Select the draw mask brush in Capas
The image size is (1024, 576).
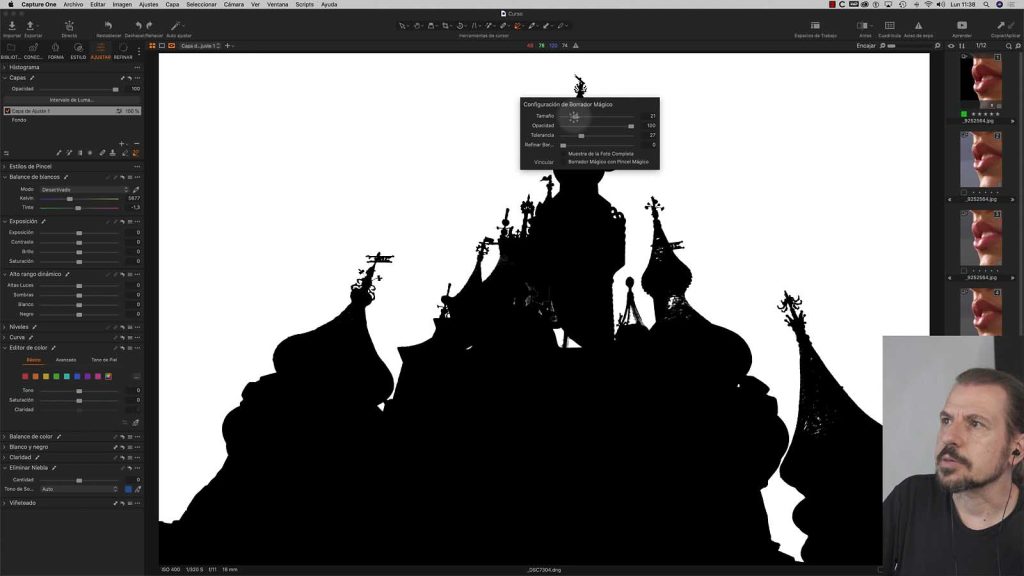(x=59, y=153)
